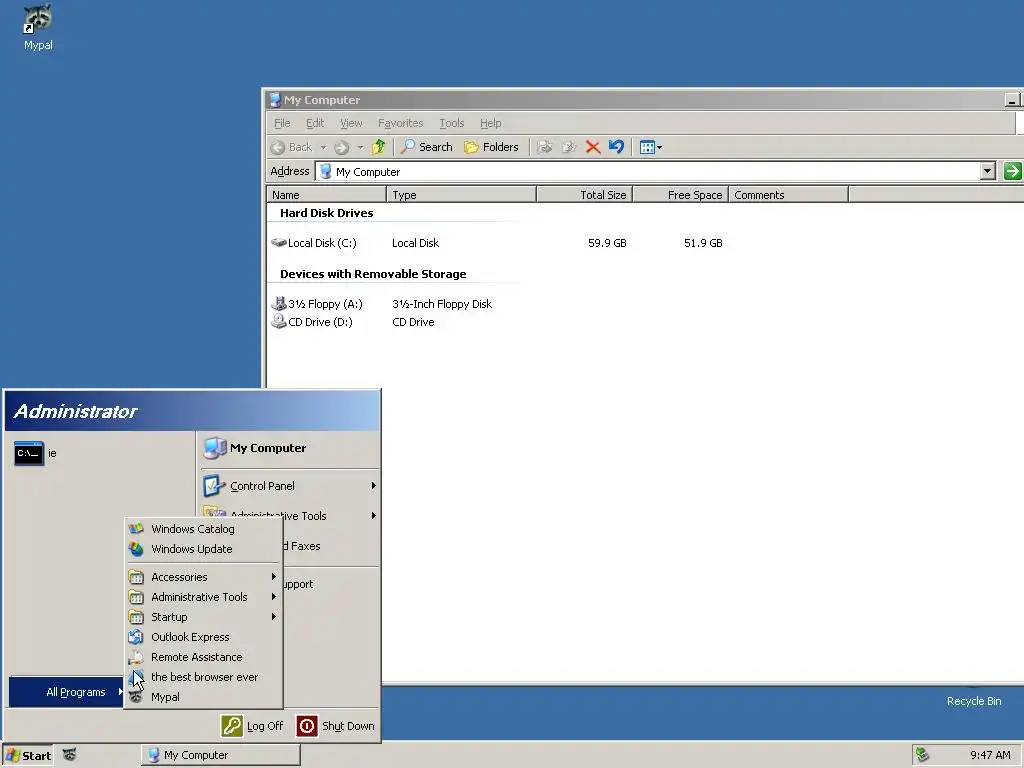Expand Administrative Tools in All Programs list
The height and width of the screenshot is (768, 1024).
coord(202,597)
